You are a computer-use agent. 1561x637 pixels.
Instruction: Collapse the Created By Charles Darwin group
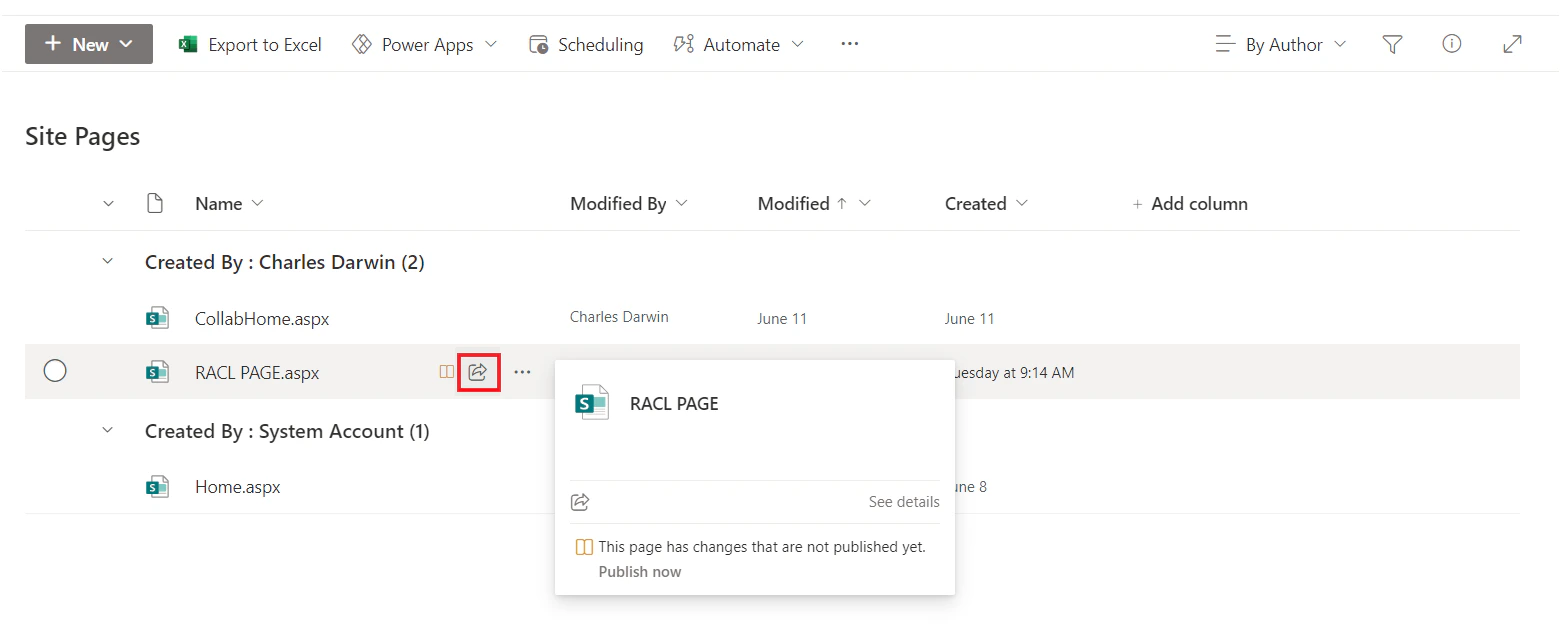(x=108, y=261)
